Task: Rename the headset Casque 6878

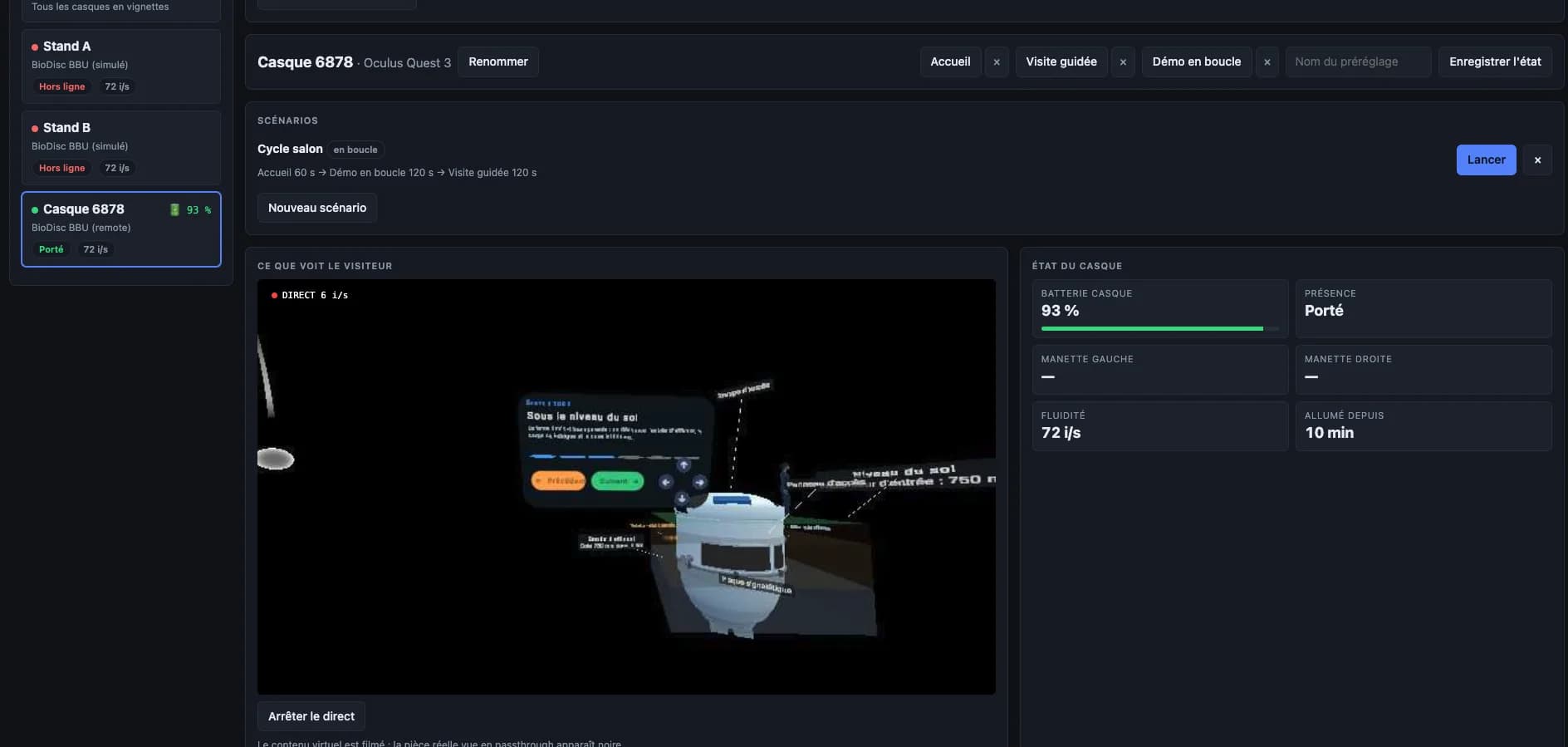Action: pyautogui.click(x=497, y=62)
